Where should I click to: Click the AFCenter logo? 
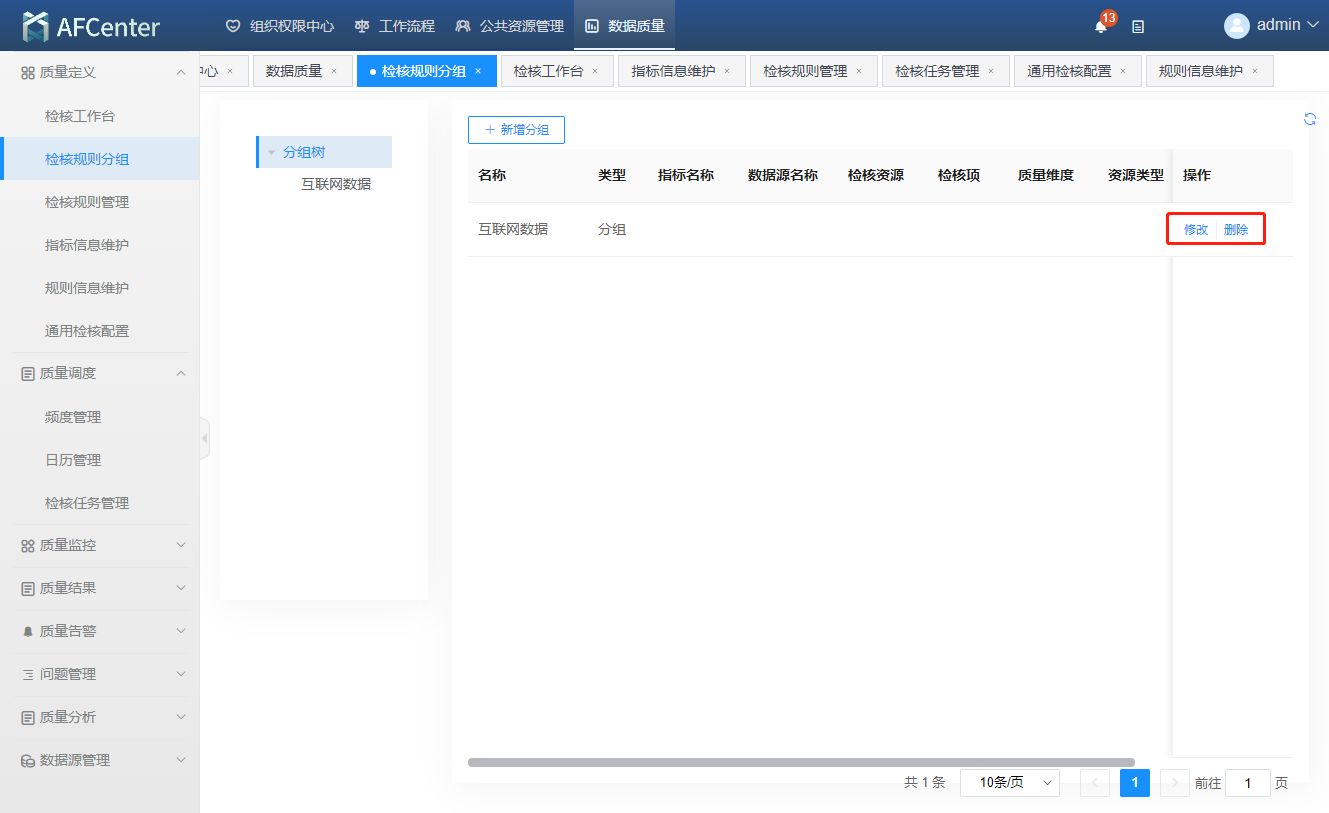(91, 26)
